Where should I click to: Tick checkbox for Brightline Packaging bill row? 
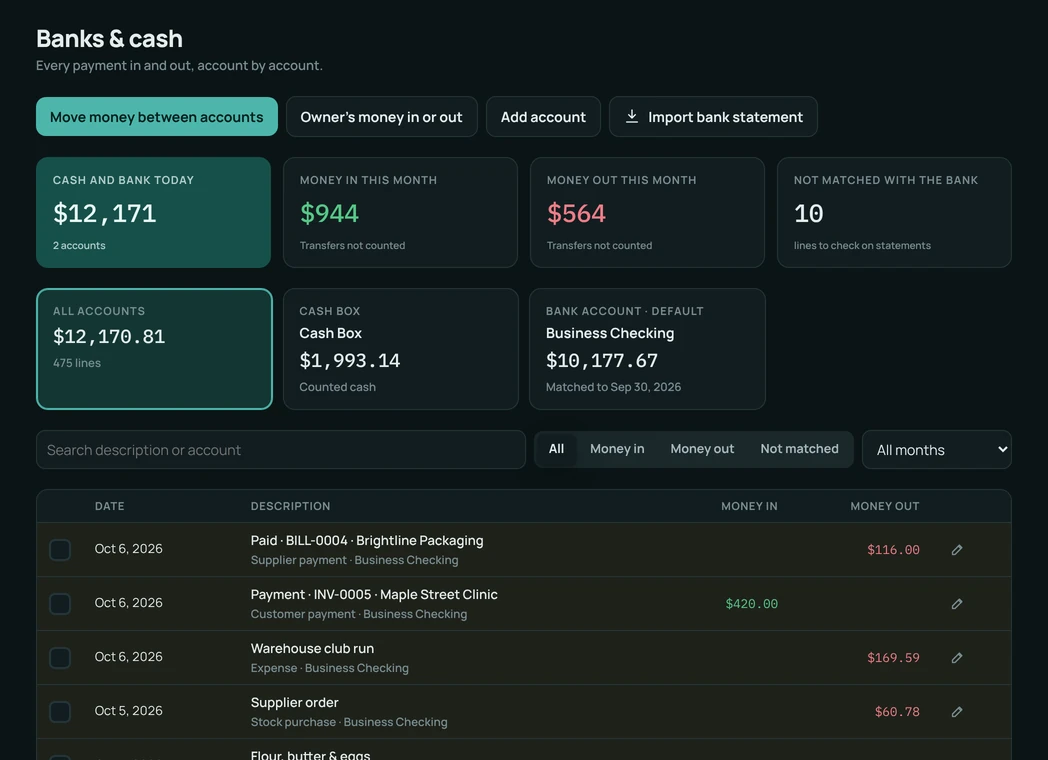click(60, 549)
